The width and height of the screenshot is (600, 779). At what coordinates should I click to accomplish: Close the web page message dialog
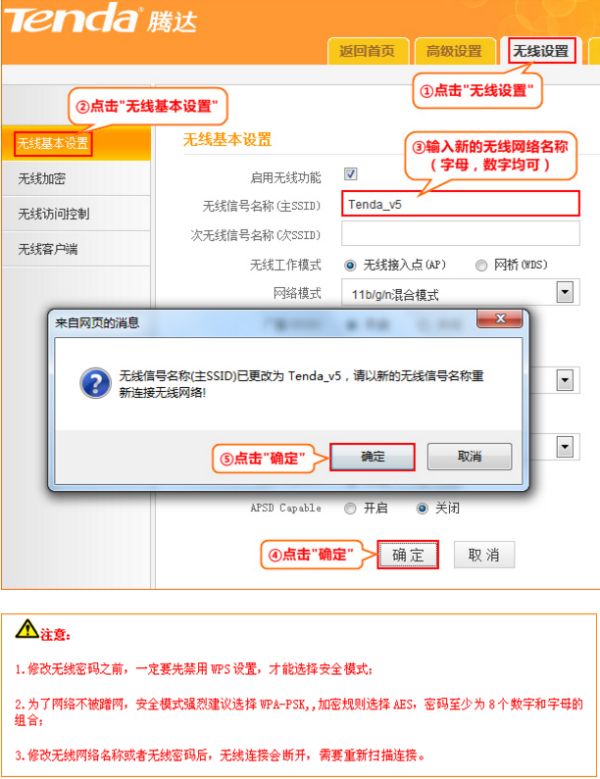click(x=500, y=318)
